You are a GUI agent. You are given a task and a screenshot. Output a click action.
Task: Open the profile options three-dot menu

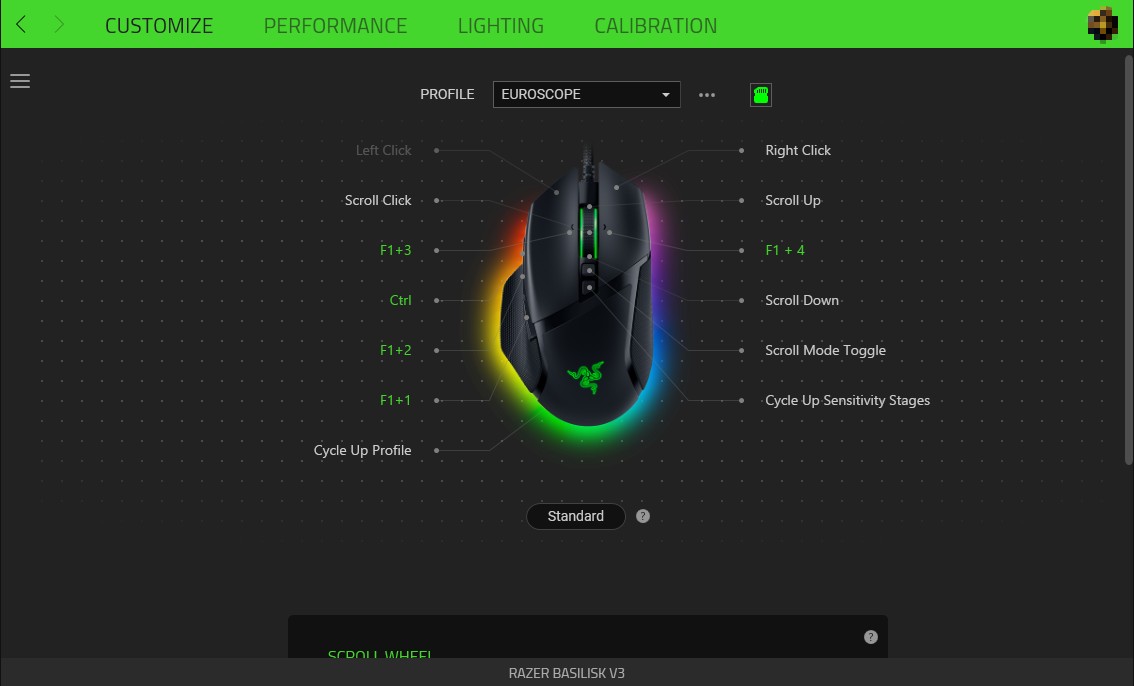[707, 95]
